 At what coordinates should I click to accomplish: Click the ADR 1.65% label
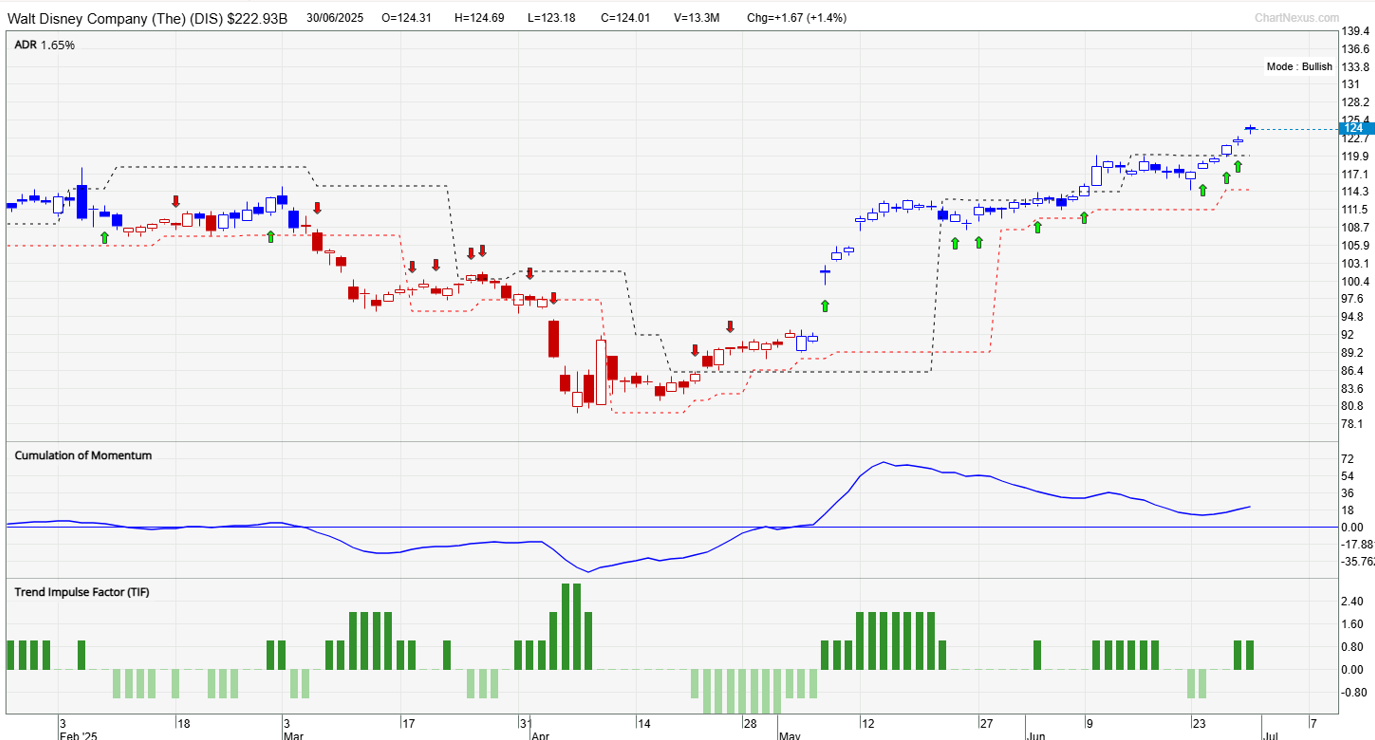point(44,45)
